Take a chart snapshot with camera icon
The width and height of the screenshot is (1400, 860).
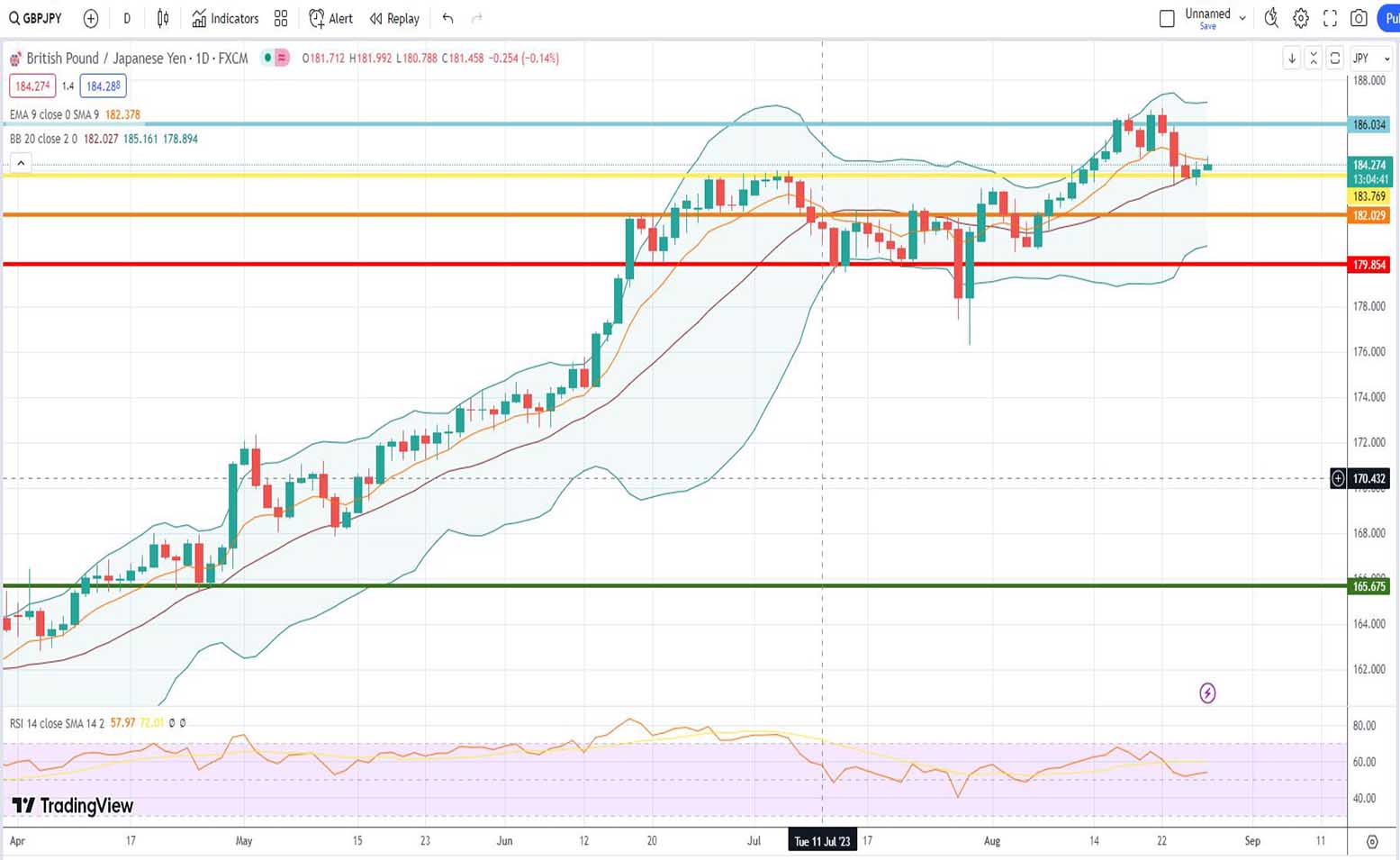(1359, 18)
